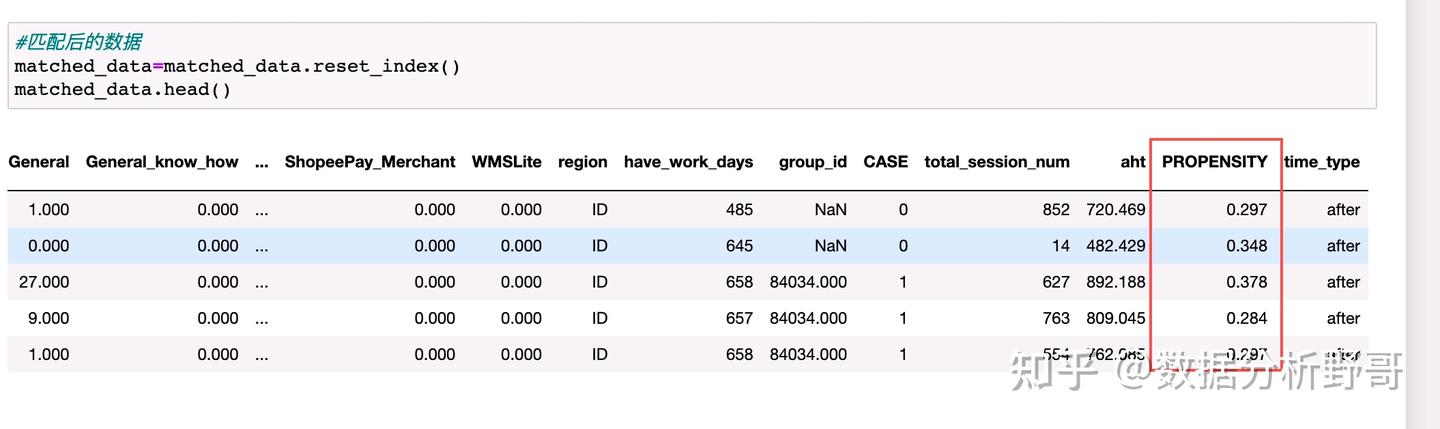The width and height of the screenshot is (1440, 429).
Task: Click the matched_data.head() code line
Action: [123, 90]
